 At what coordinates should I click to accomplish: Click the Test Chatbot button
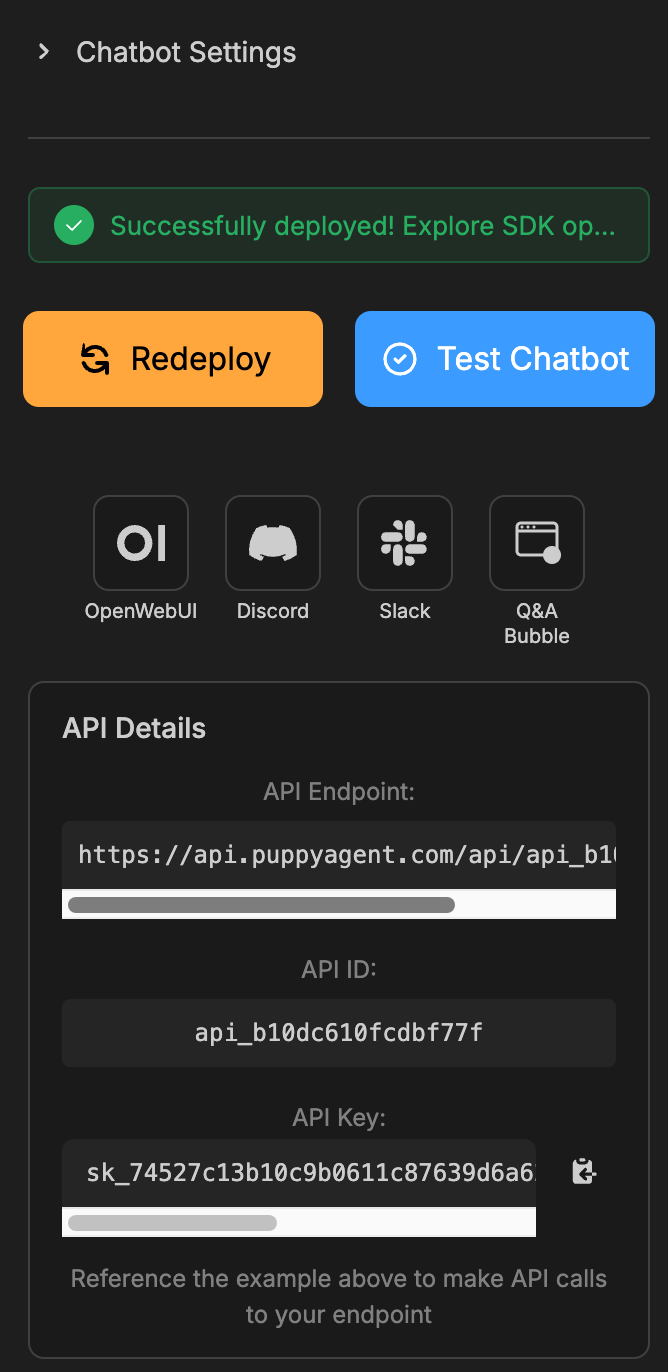(505, 359)
